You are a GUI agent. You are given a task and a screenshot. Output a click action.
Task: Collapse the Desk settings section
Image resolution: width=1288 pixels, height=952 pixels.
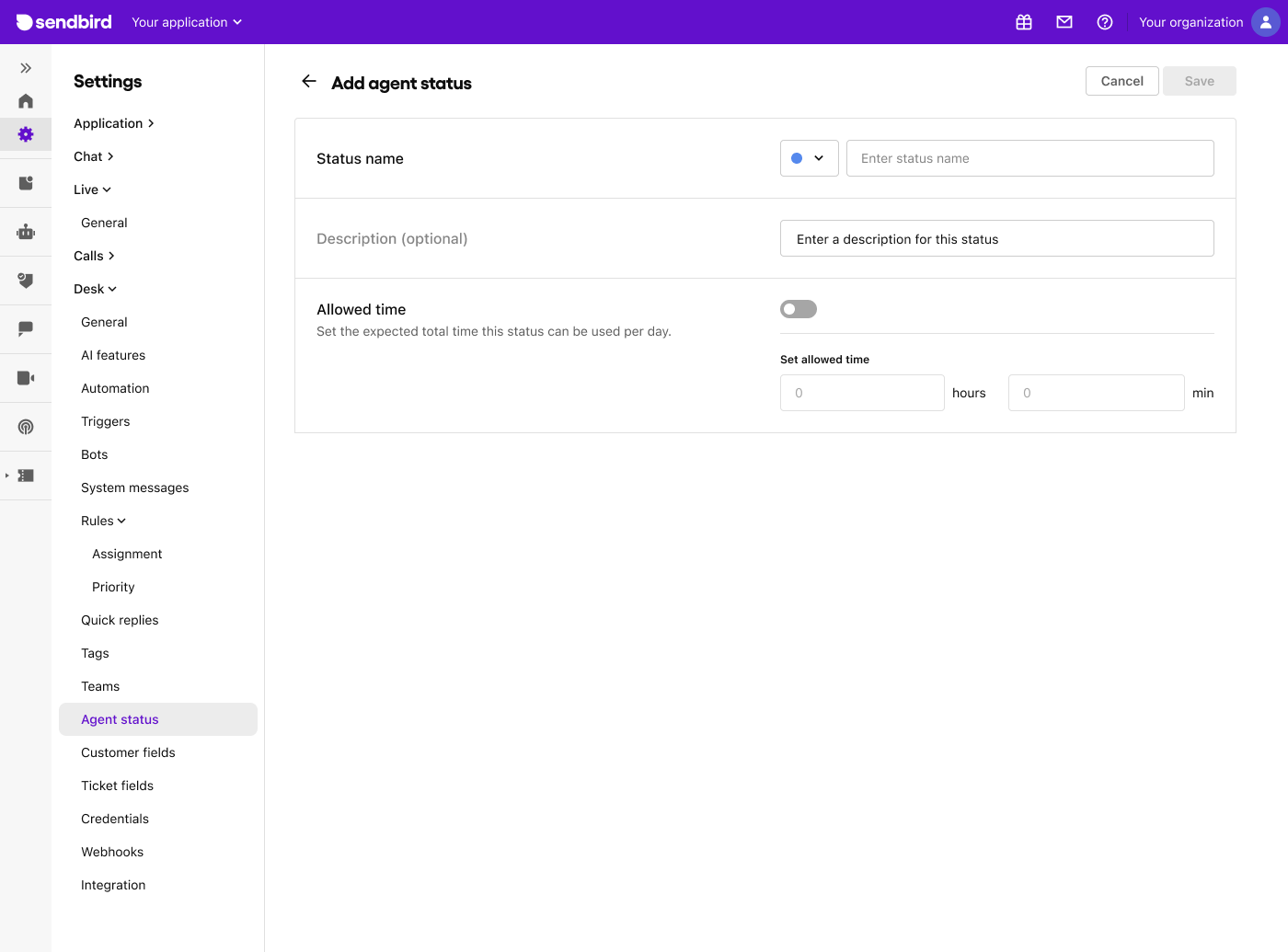click(95, 288)
